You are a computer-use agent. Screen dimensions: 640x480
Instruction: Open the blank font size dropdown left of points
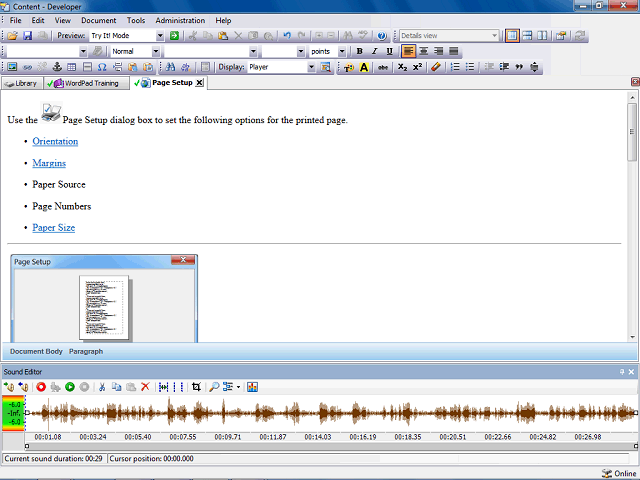click(x=301, y=51)
